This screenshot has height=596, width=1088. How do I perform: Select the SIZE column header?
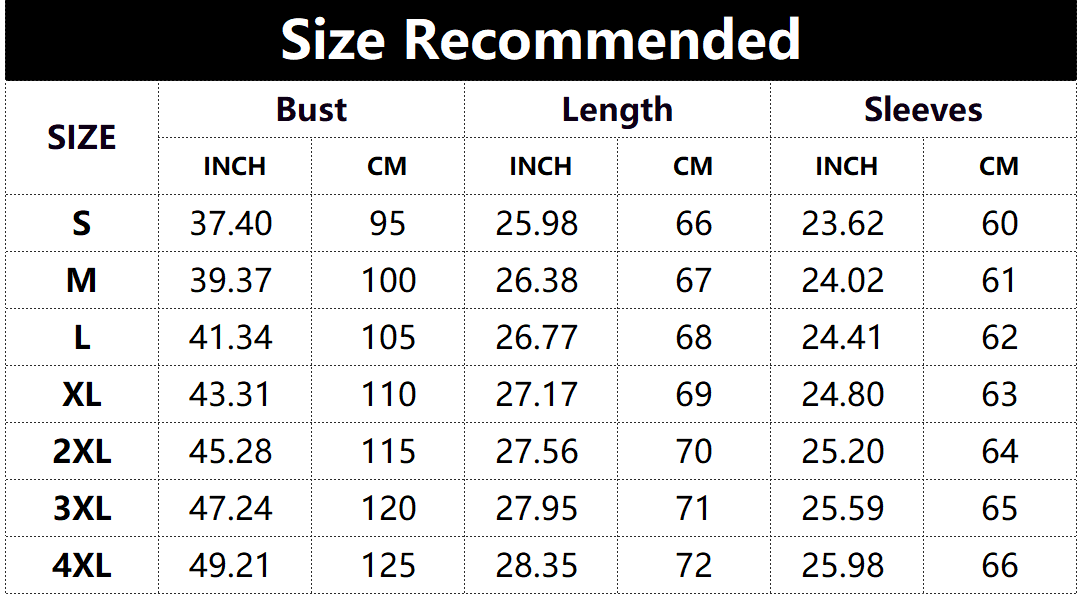pos(82,138)
